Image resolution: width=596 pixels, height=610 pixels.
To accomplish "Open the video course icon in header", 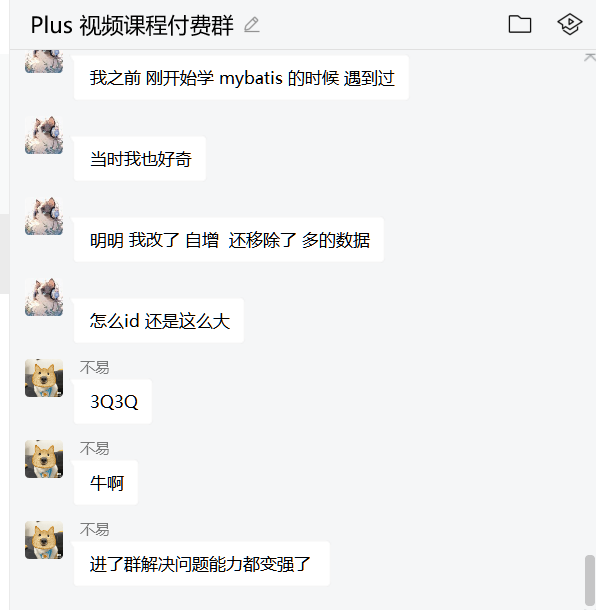I will pos(570,24).
